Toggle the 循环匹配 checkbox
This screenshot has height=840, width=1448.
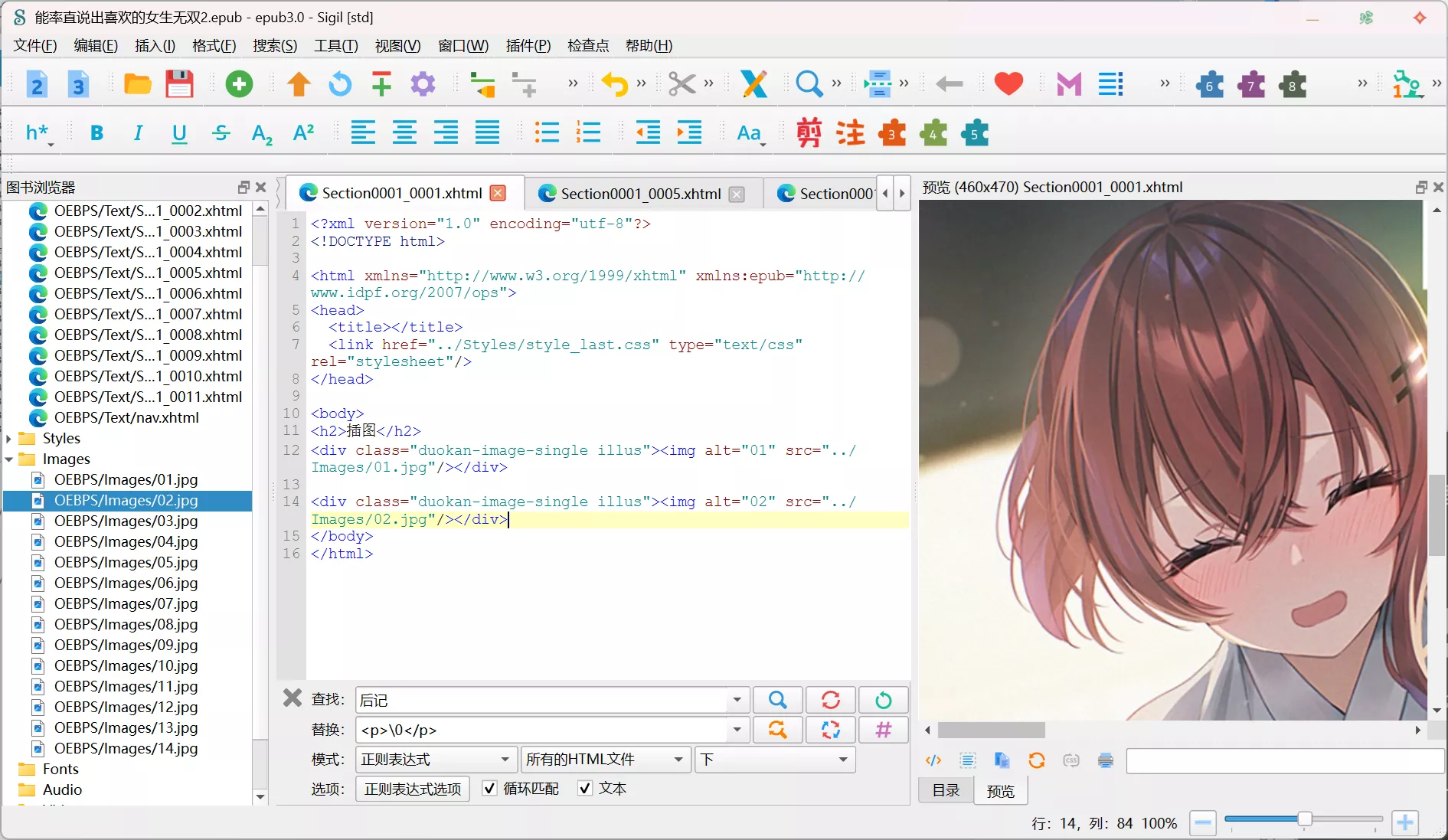coord(490,789)
